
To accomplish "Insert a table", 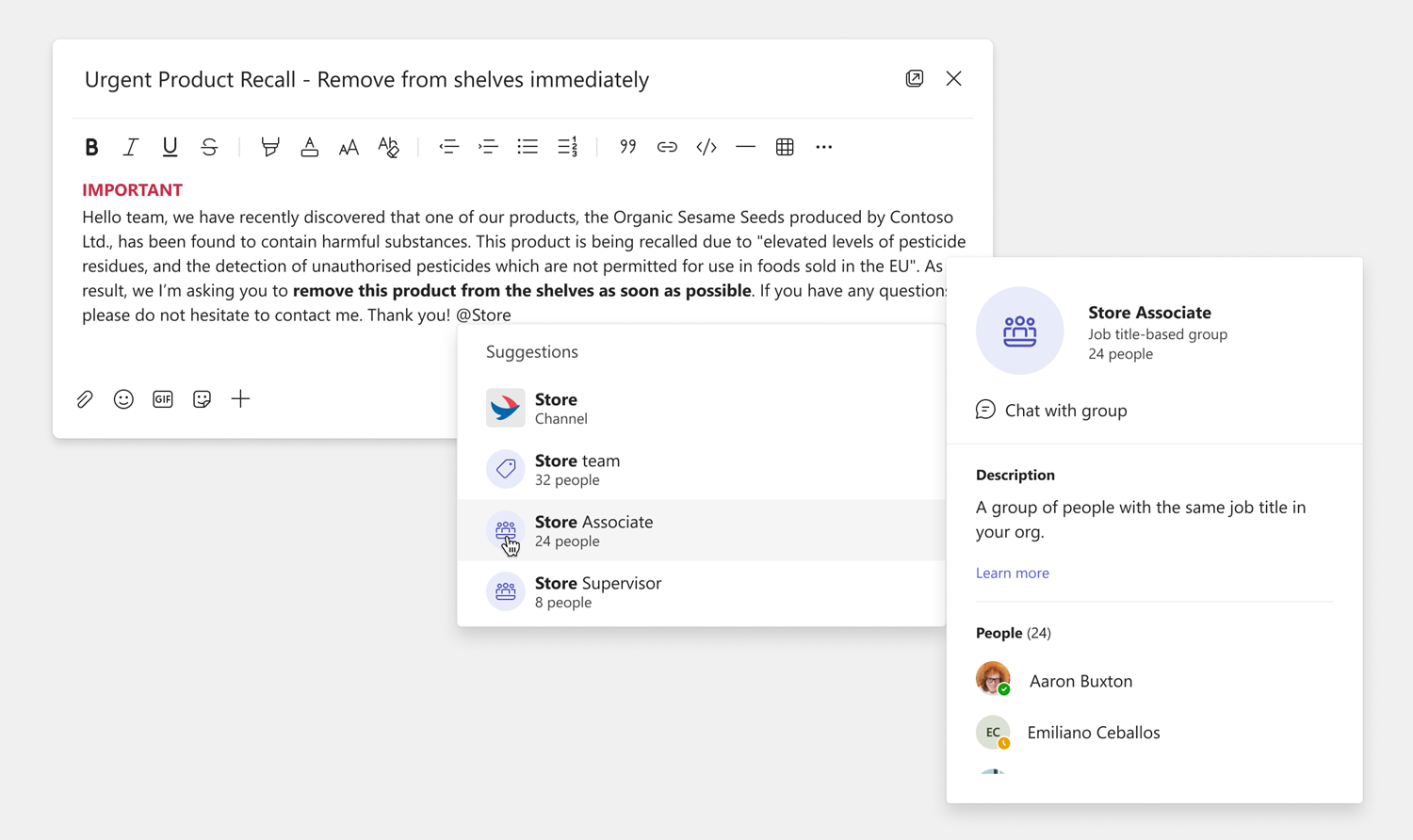I will [x=785, y=147].
